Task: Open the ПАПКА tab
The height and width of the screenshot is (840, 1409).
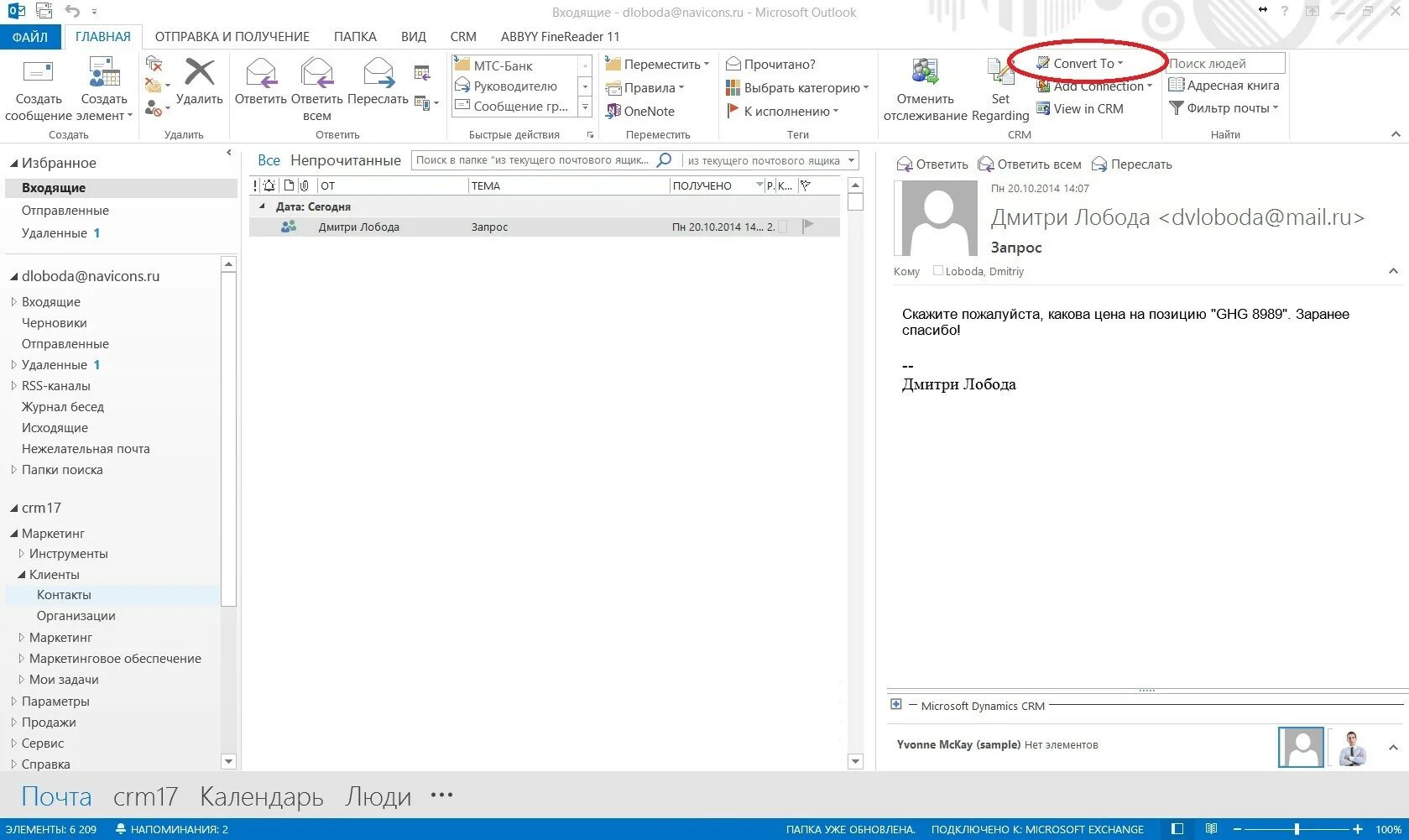Action: [x=355, y=37]
